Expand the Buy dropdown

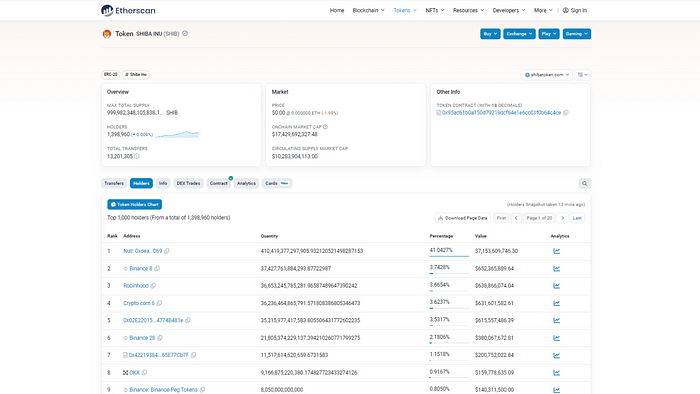[x=490, y=34]
